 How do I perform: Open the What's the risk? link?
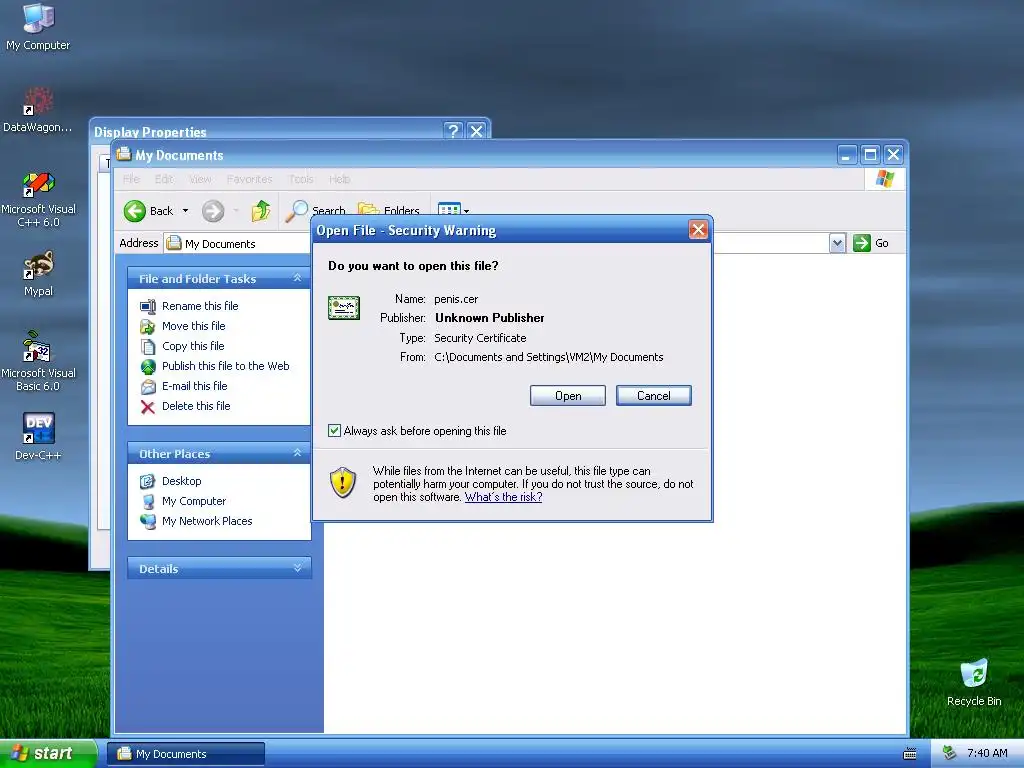point(504,497)
